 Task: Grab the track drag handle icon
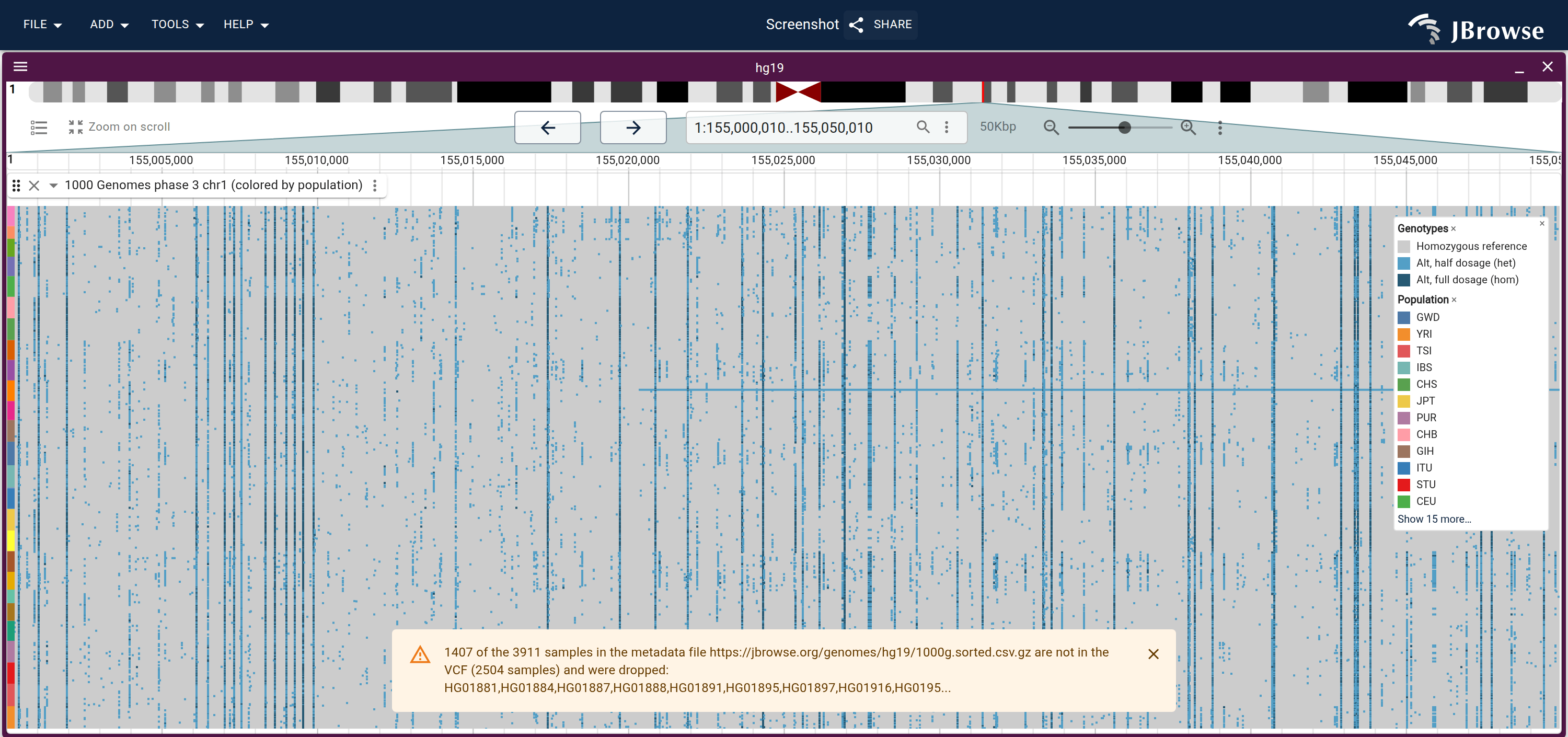16,186
